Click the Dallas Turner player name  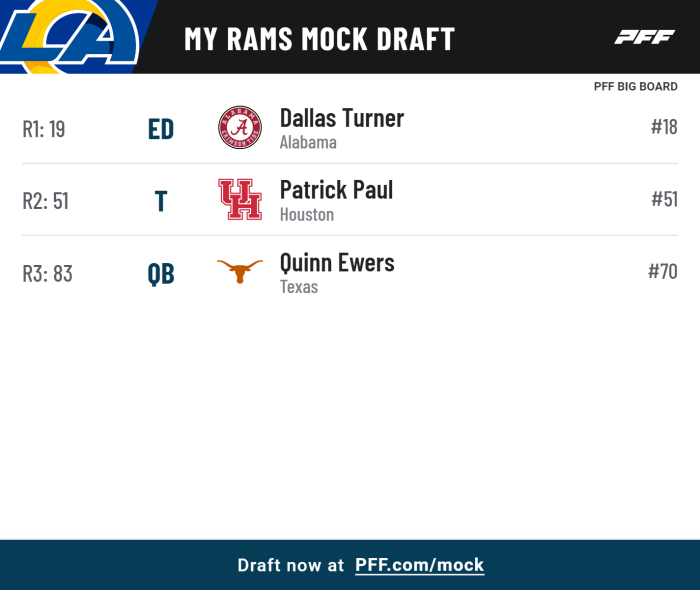click(342, 118)
